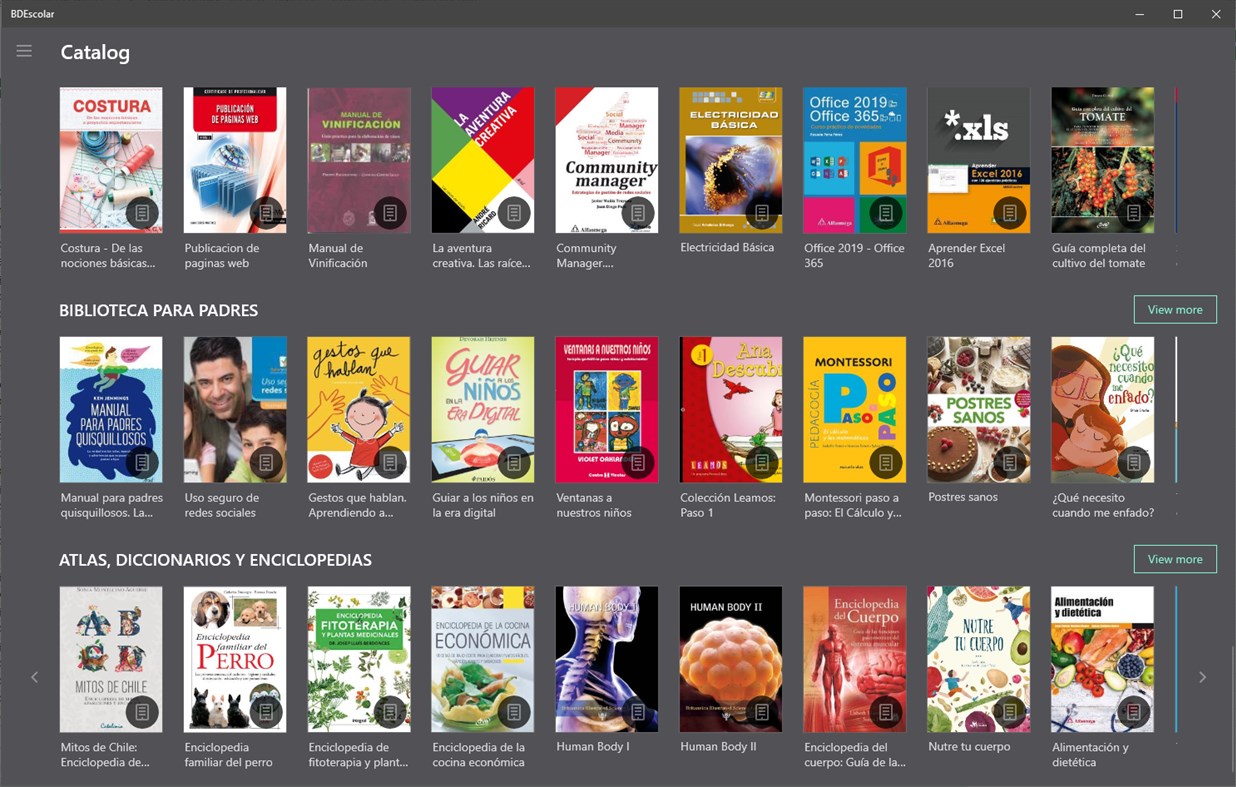Open the hamburger navigation menu
The width and height of the screenshot is (1236, 787).
pos(24,50)
